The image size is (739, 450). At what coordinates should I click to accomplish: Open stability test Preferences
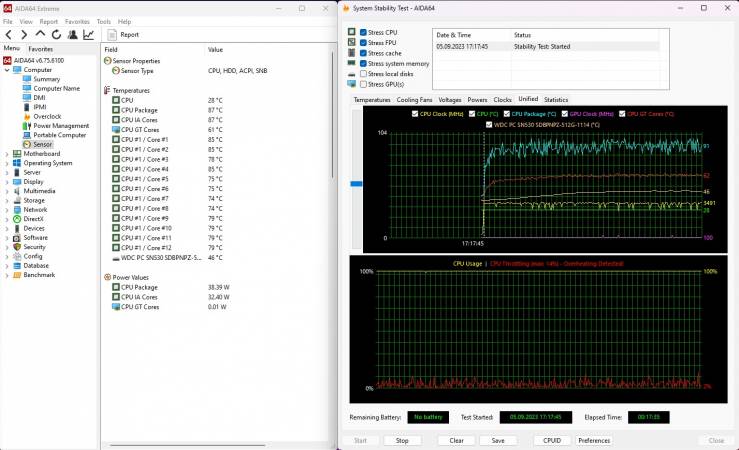tap(594, 441)
